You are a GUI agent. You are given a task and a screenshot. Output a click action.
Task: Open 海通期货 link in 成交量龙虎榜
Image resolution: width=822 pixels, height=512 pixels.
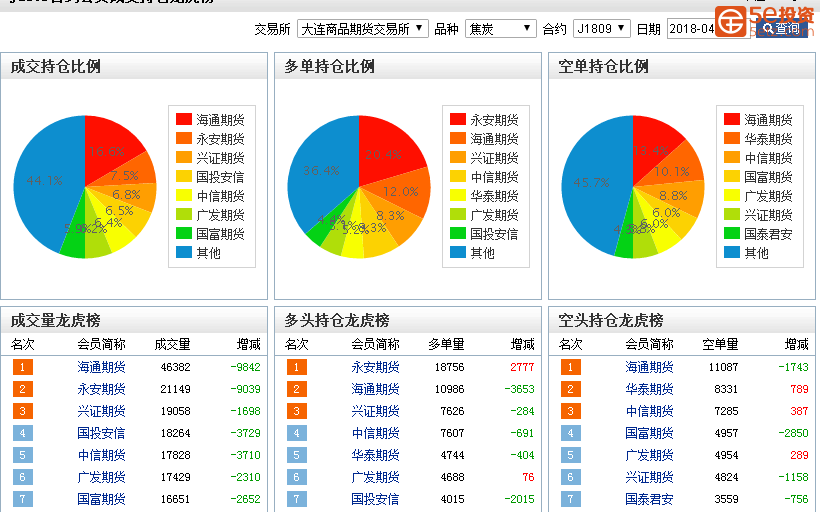[101, 367]
